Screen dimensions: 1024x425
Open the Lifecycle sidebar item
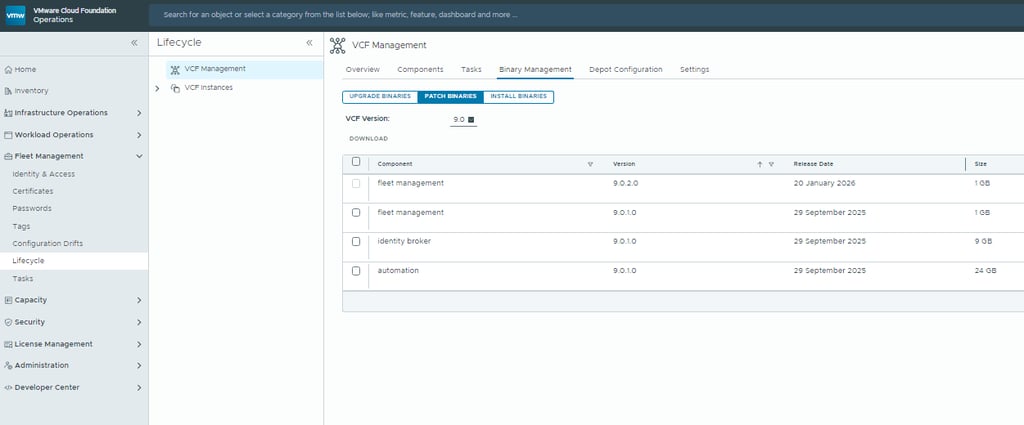pyautogui.click(x=74, y=261)
